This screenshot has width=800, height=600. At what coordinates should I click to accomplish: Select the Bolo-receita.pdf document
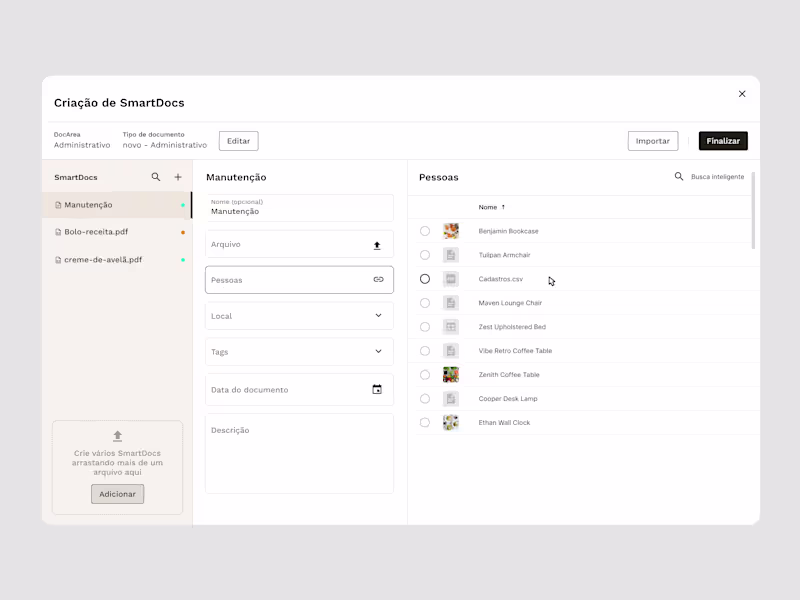[100, 232]
